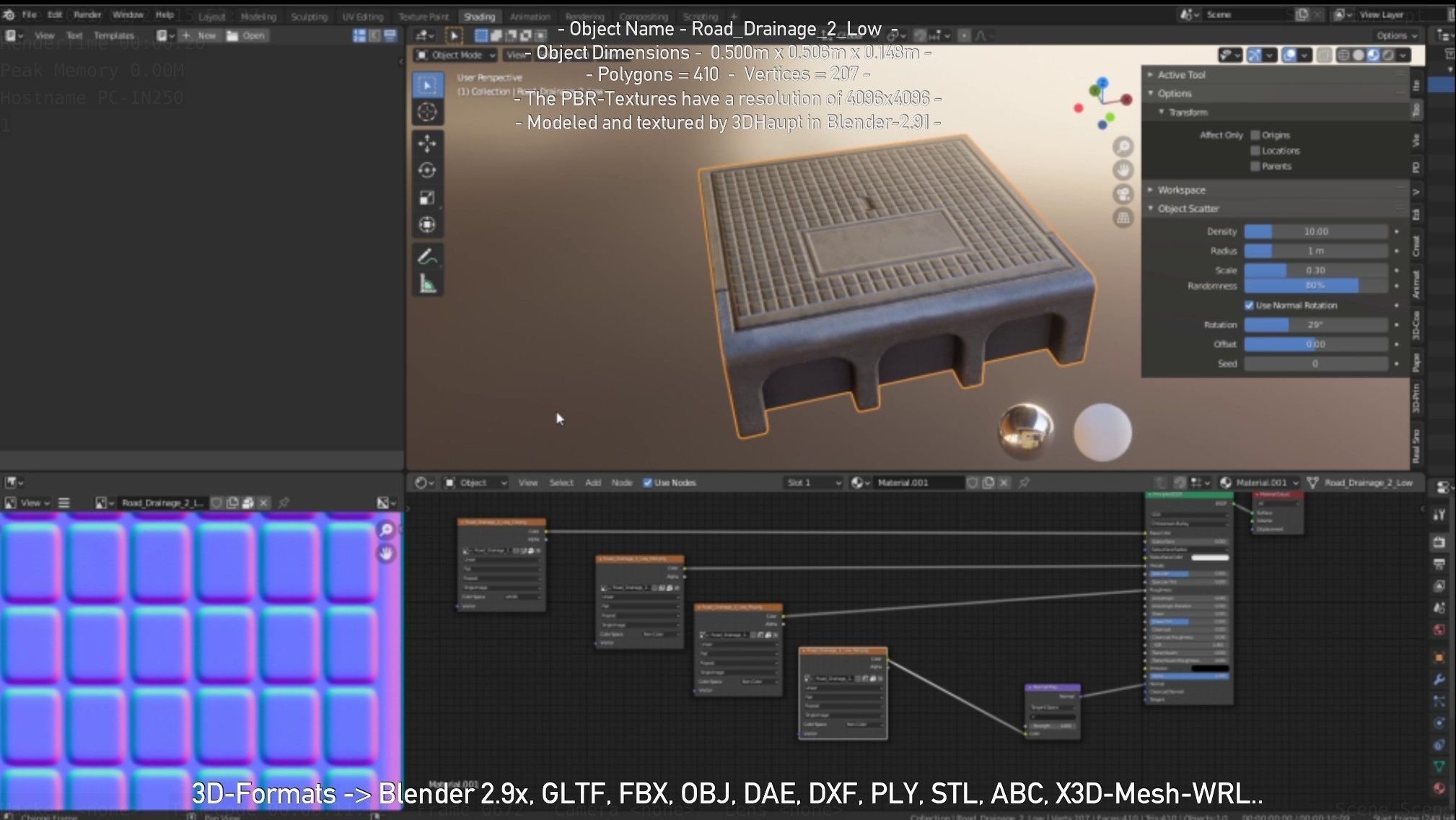Expand the Active Tool panel
The width and height of the screenshot is (1456, 820).
pos(1276,75)
